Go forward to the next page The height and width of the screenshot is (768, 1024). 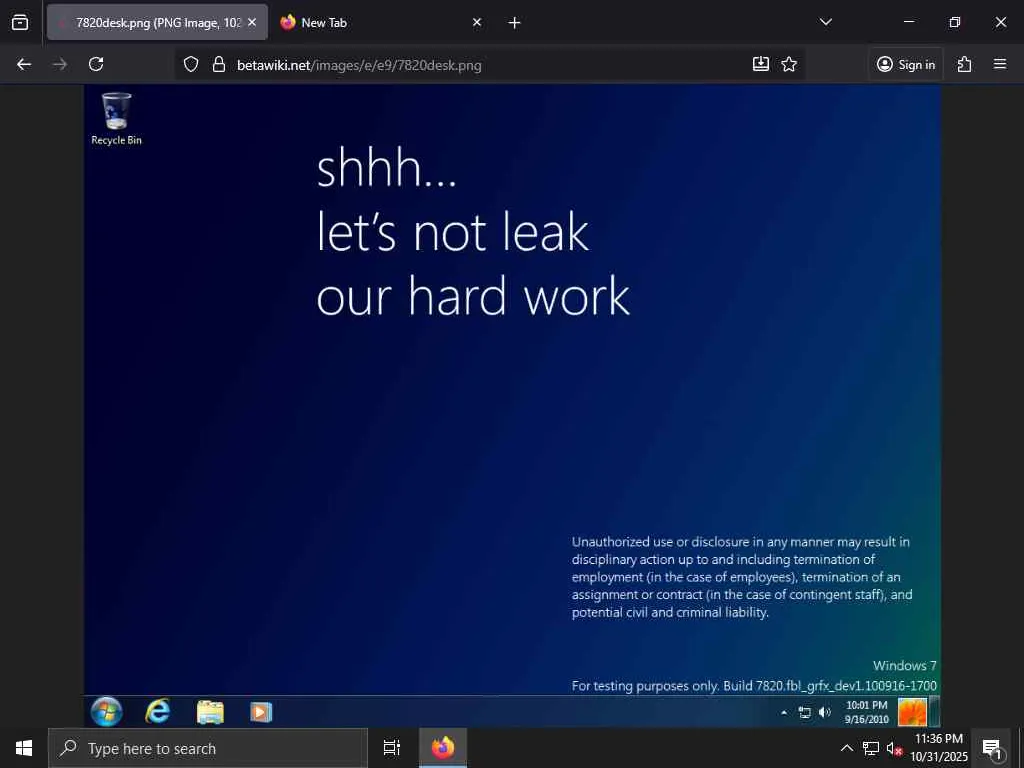click(x=60, y=64)
